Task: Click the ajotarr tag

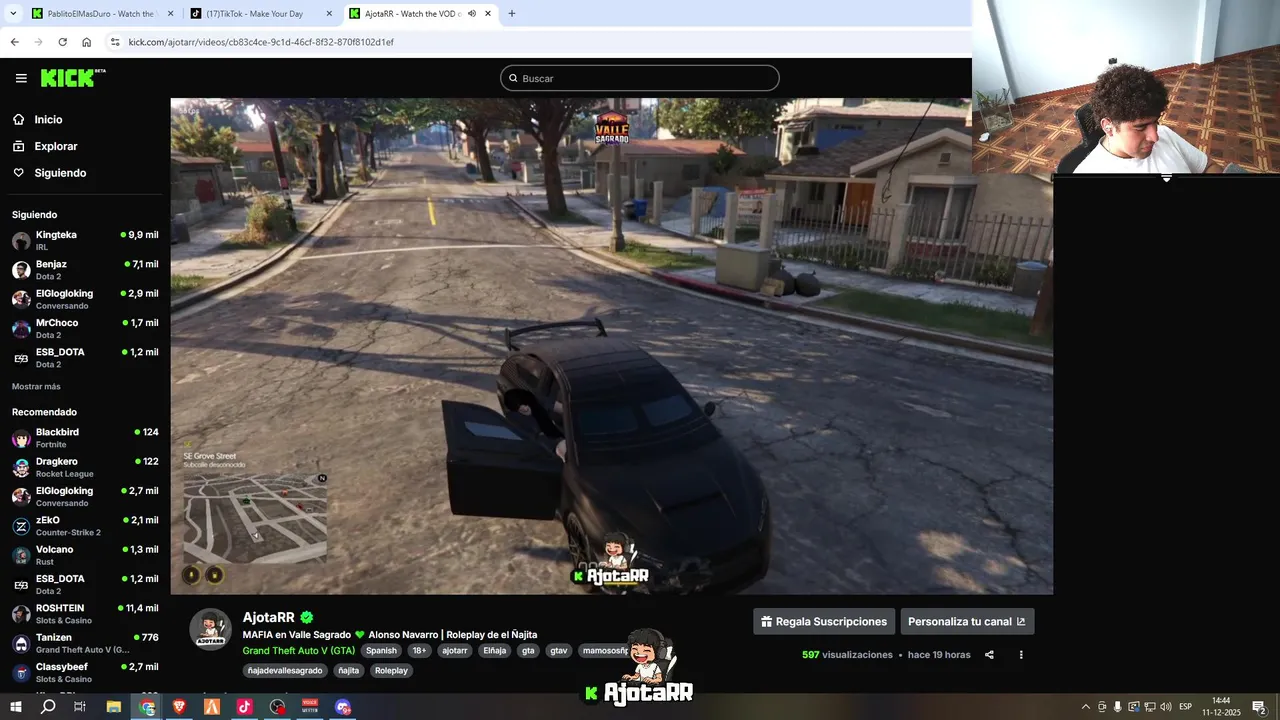Action: pos(455,651)
